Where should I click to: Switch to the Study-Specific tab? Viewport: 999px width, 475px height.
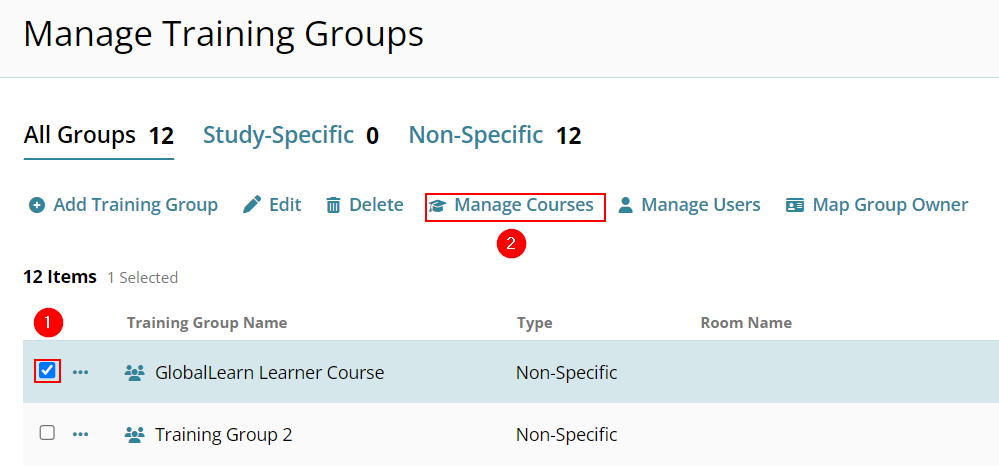tap(291, 136)
